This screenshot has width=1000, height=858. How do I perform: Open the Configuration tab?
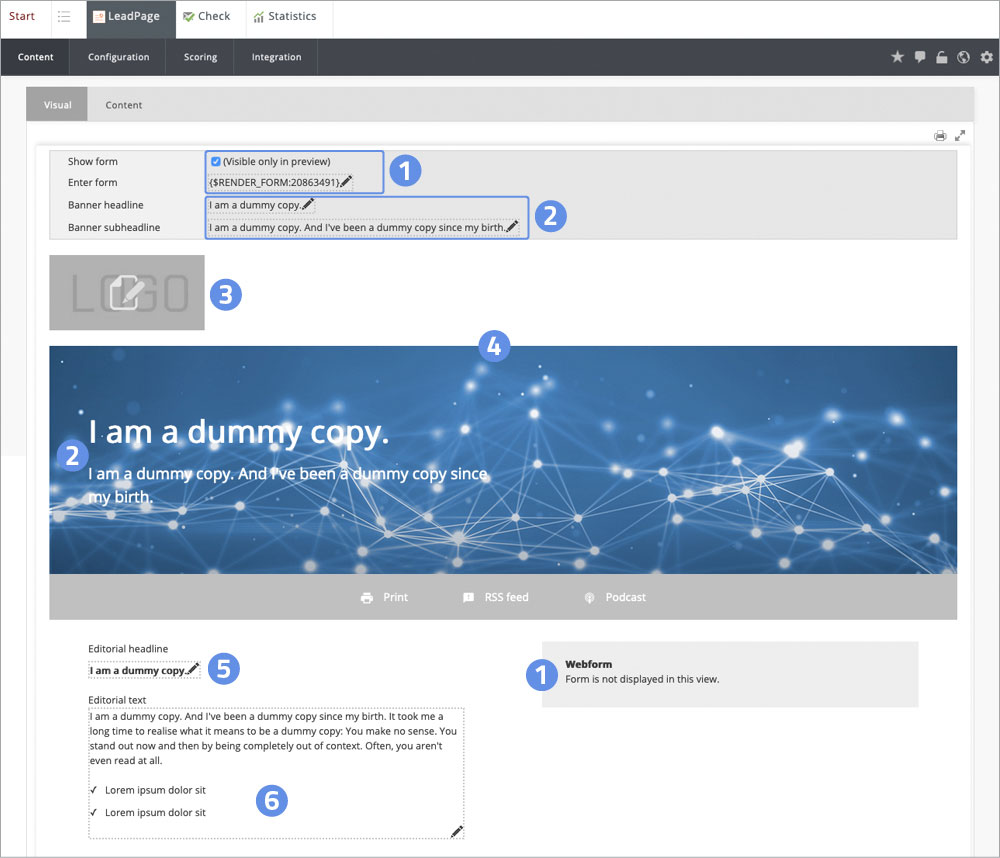point(118,57)
